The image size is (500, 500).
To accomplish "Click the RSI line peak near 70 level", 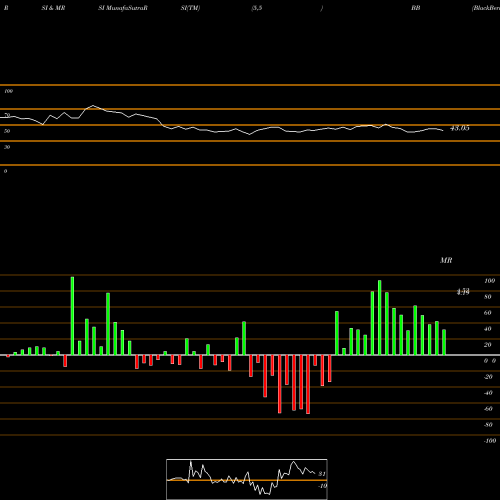I will pos(93,106).
